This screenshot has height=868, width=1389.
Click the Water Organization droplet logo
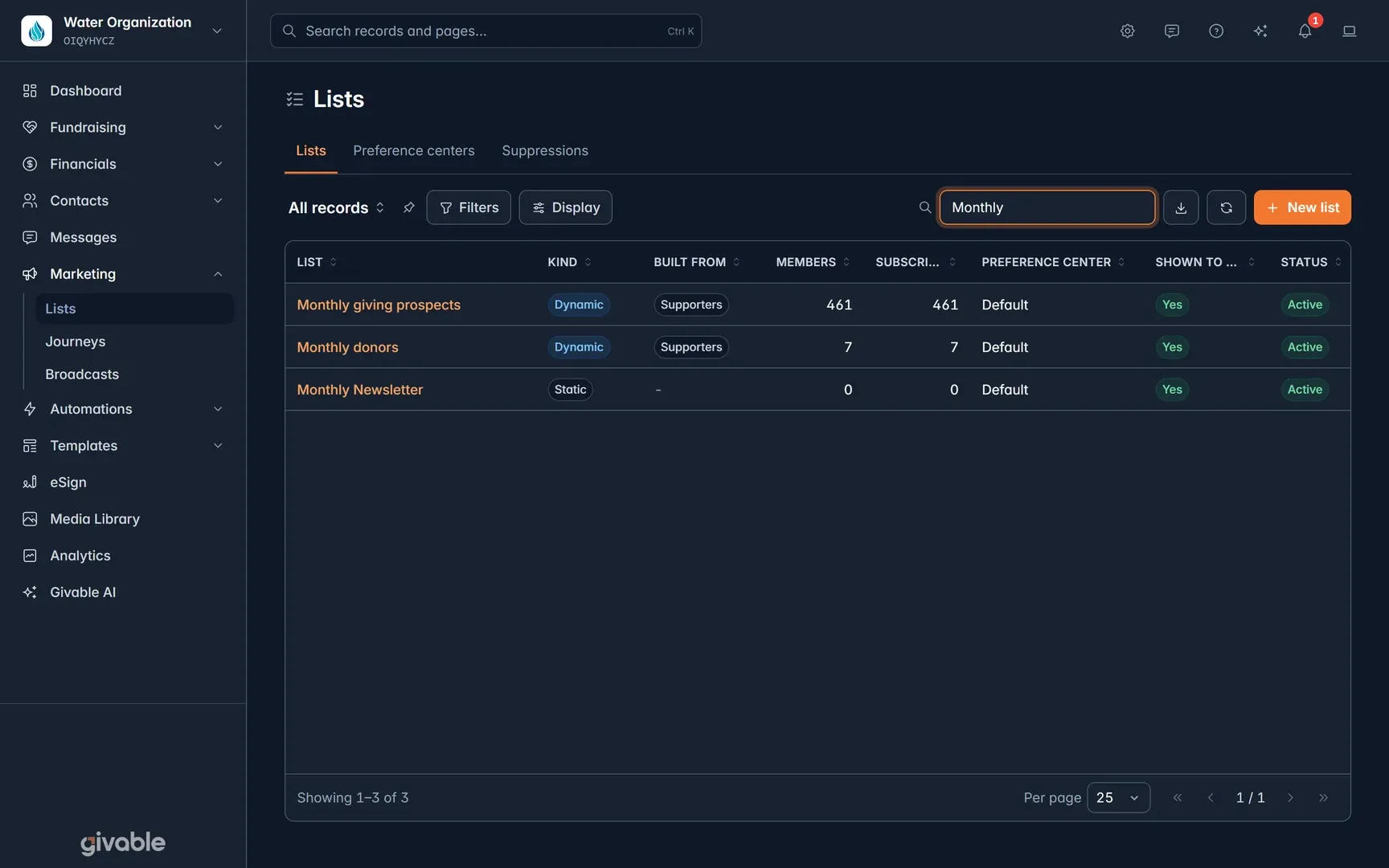point(36,31)
